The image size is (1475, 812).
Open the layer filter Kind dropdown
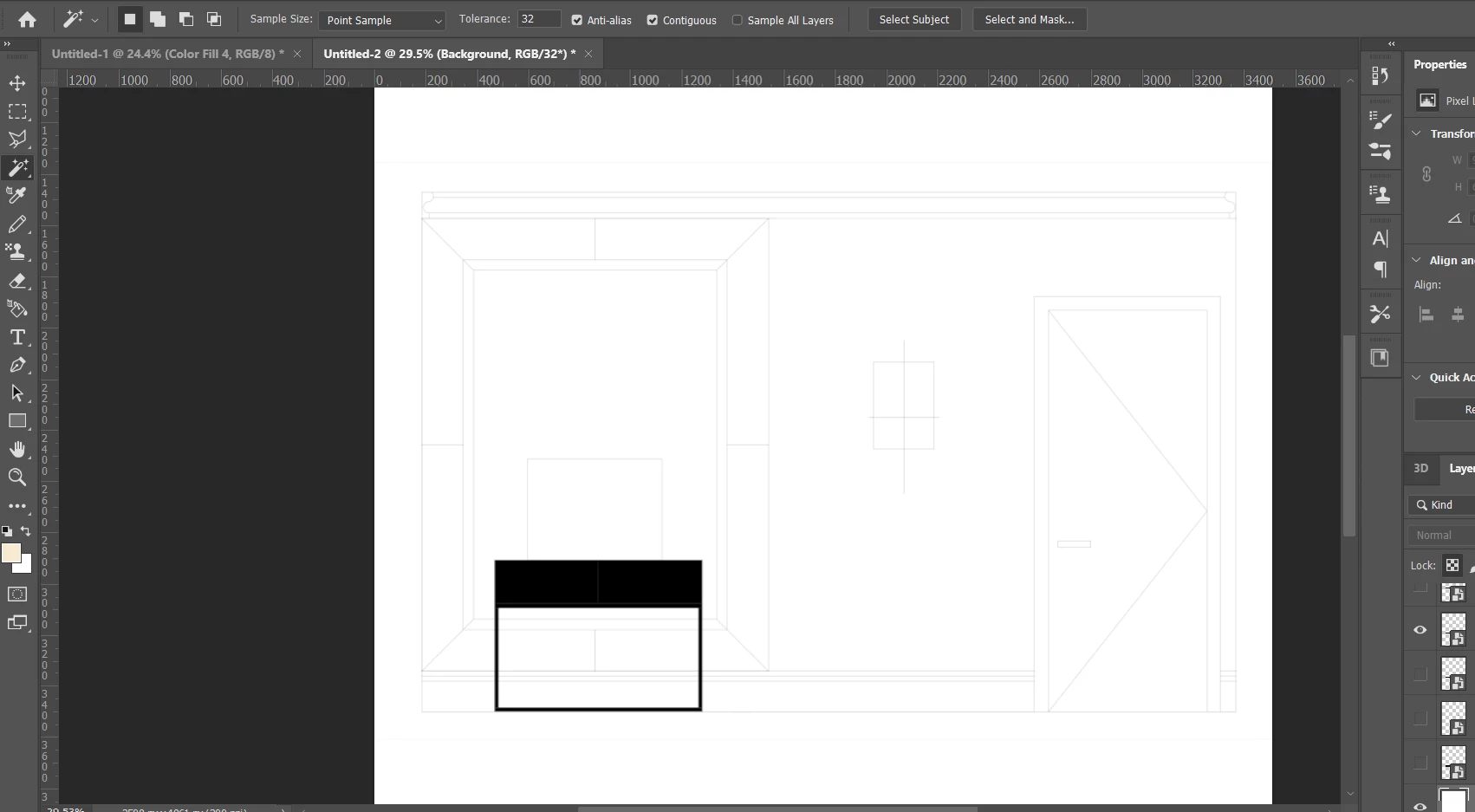pos(1441,504)
